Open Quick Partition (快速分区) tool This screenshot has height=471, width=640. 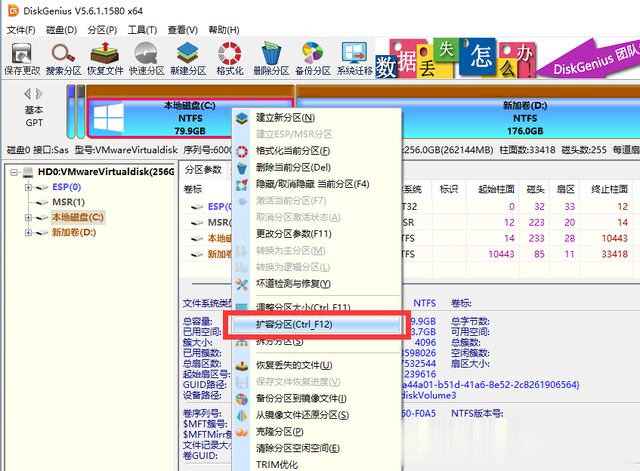coord(147,59)
